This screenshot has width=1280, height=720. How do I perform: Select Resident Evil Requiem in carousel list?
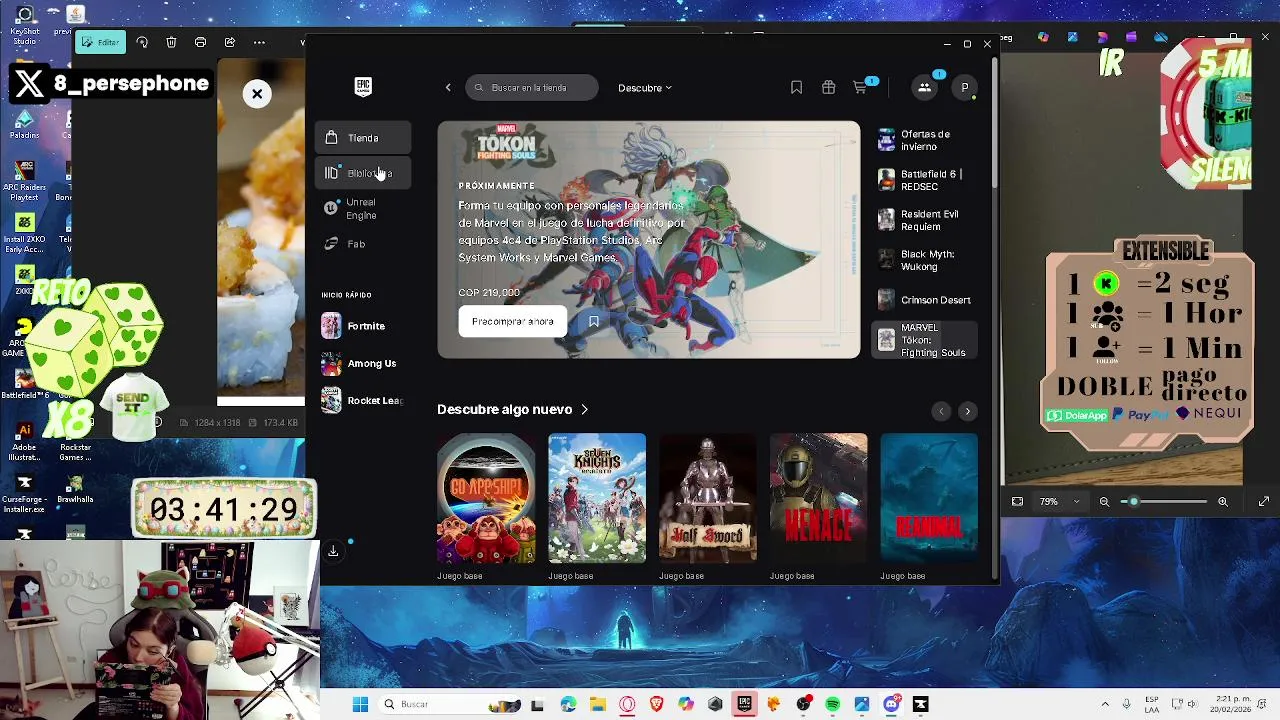tap(924, 220)
